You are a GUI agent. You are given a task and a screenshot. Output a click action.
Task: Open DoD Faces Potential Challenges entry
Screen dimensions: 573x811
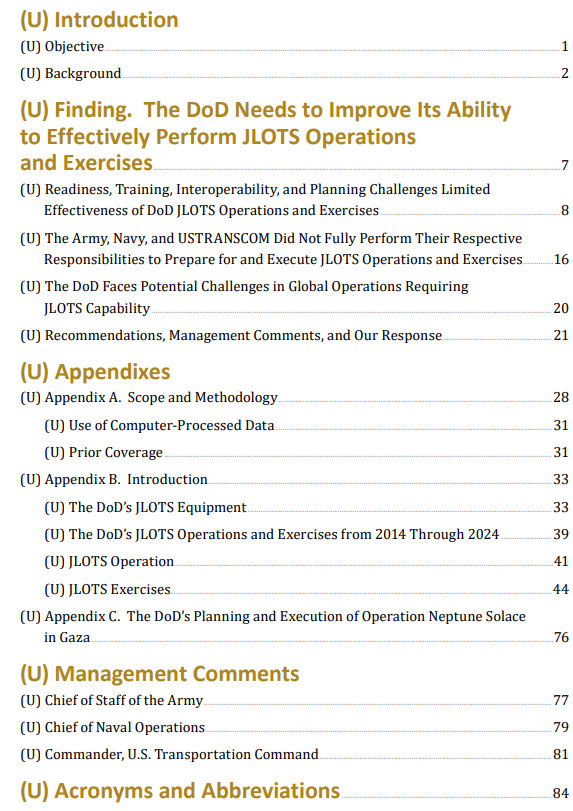pos(294,297)
